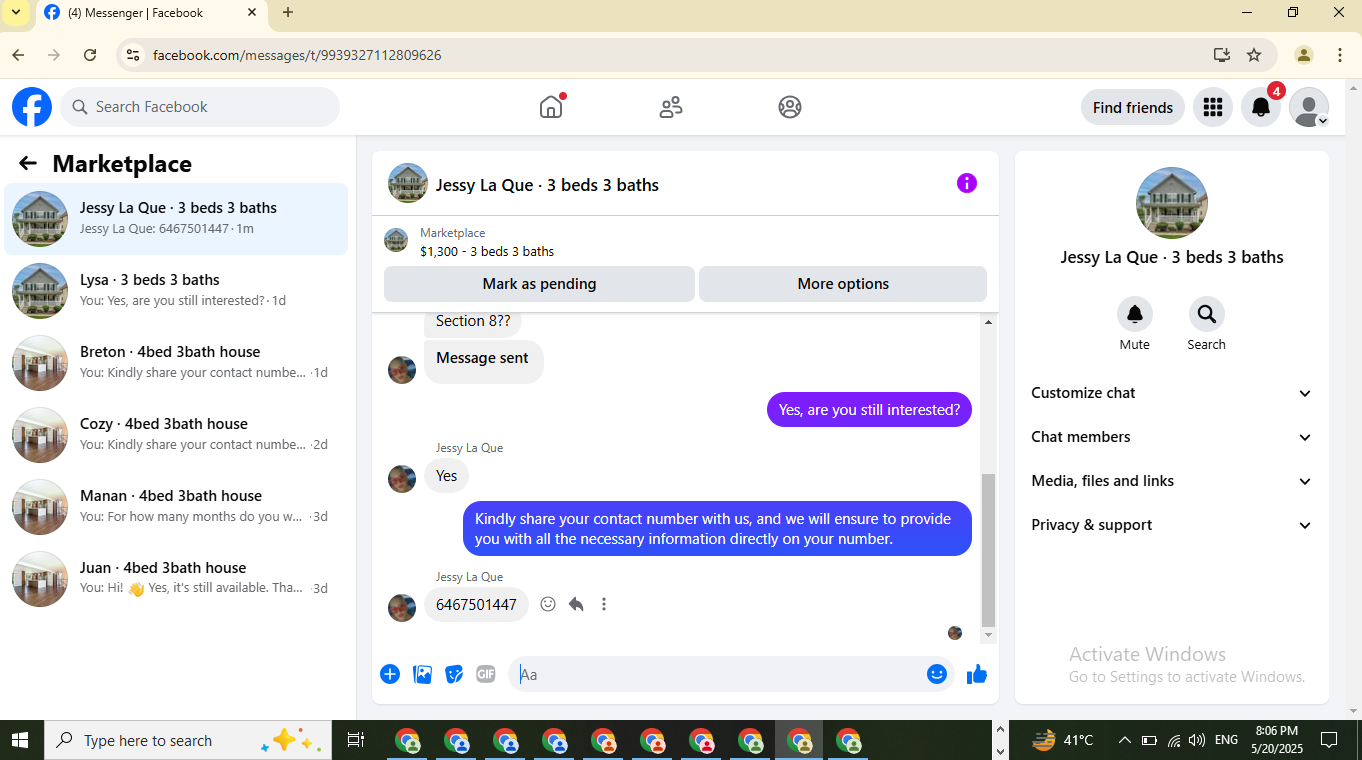Open the Friends icon in top navigation
This screenshot has width=1362, height=760.
[671, 107]
